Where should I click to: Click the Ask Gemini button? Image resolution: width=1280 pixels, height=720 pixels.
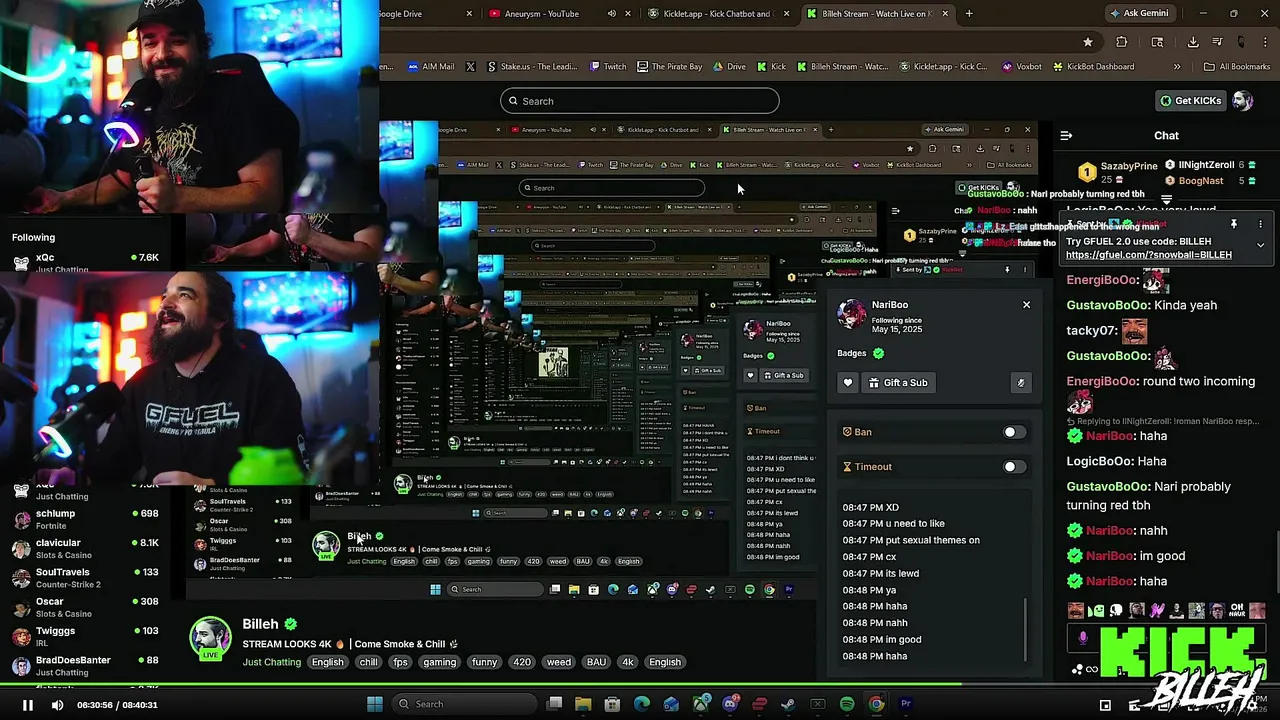click(x=1139, y=14)
